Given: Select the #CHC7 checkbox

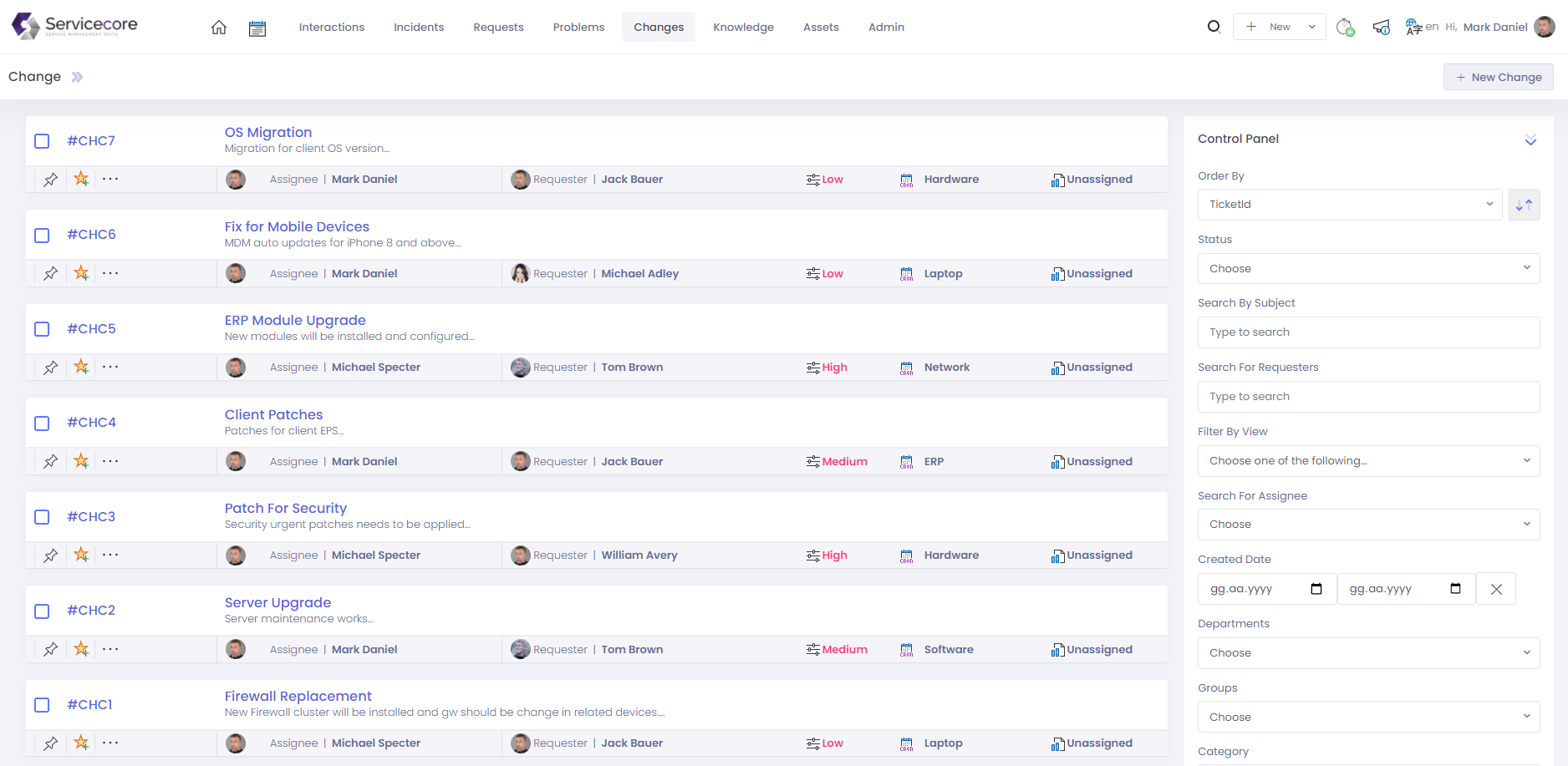Looking at the screenshot, I should tap(42, 141).
